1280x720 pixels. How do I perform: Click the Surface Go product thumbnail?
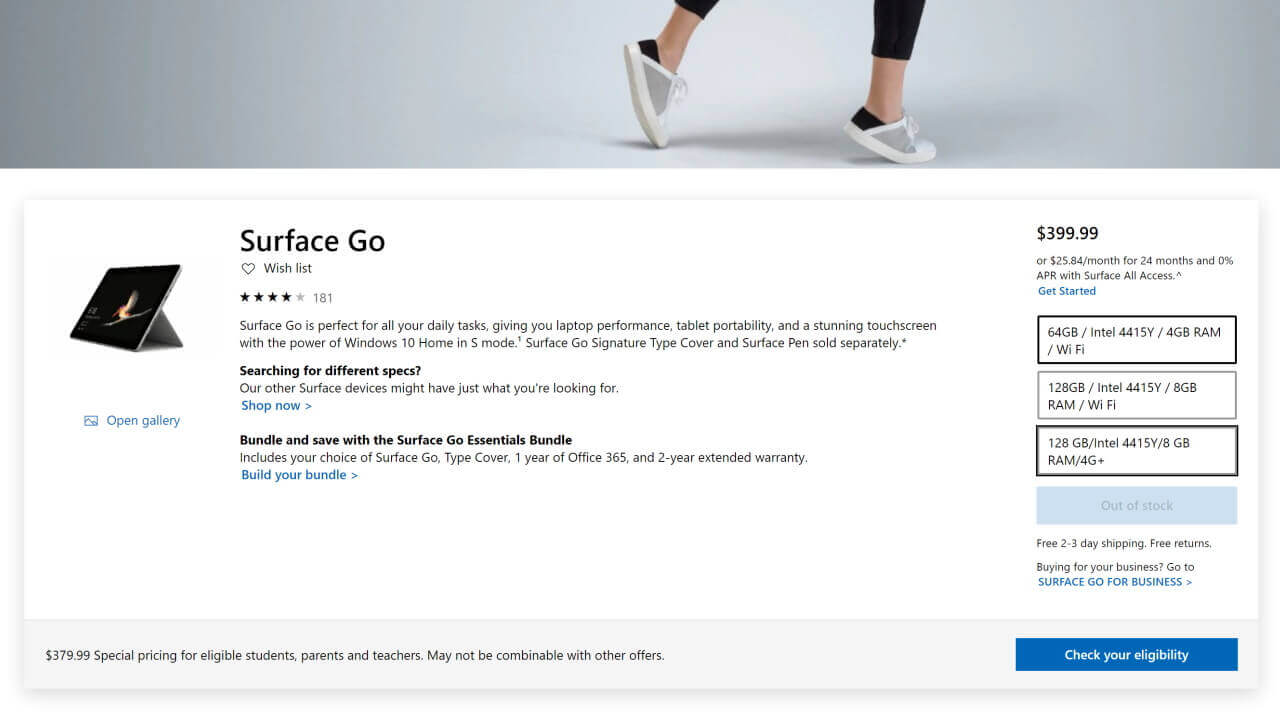(x=127, y=307)
